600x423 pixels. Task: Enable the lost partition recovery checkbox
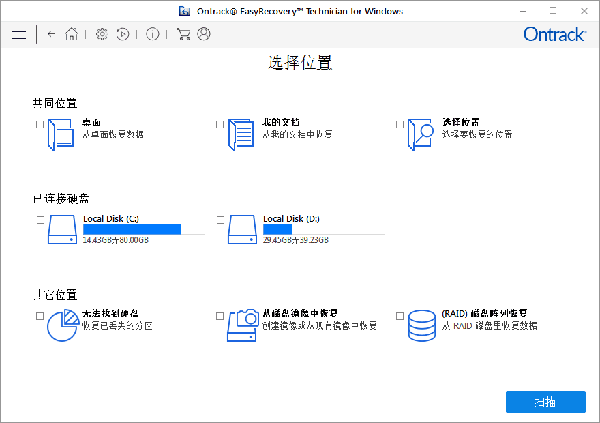click(x=39, y=316)
